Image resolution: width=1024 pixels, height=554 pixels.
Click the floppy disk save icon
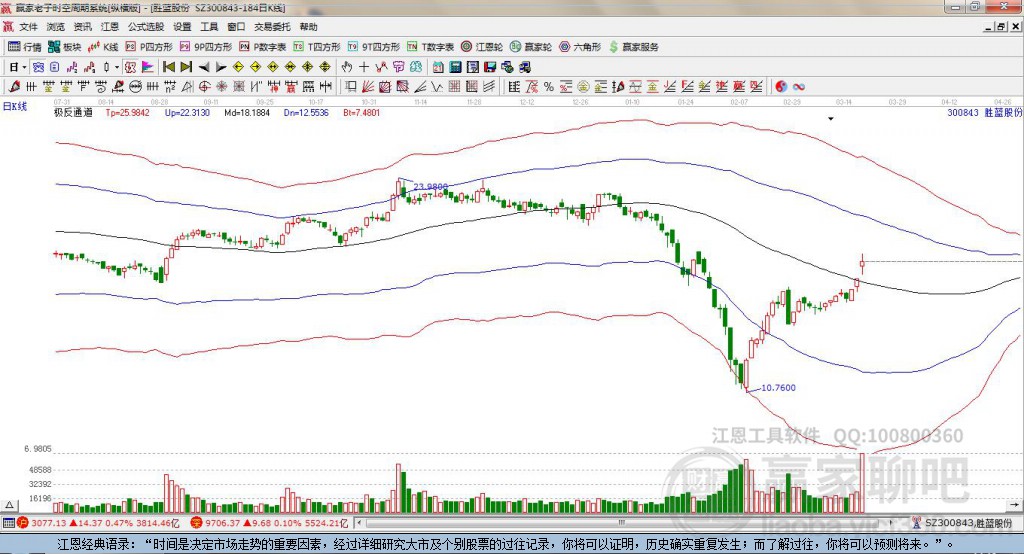coord(490,67)
